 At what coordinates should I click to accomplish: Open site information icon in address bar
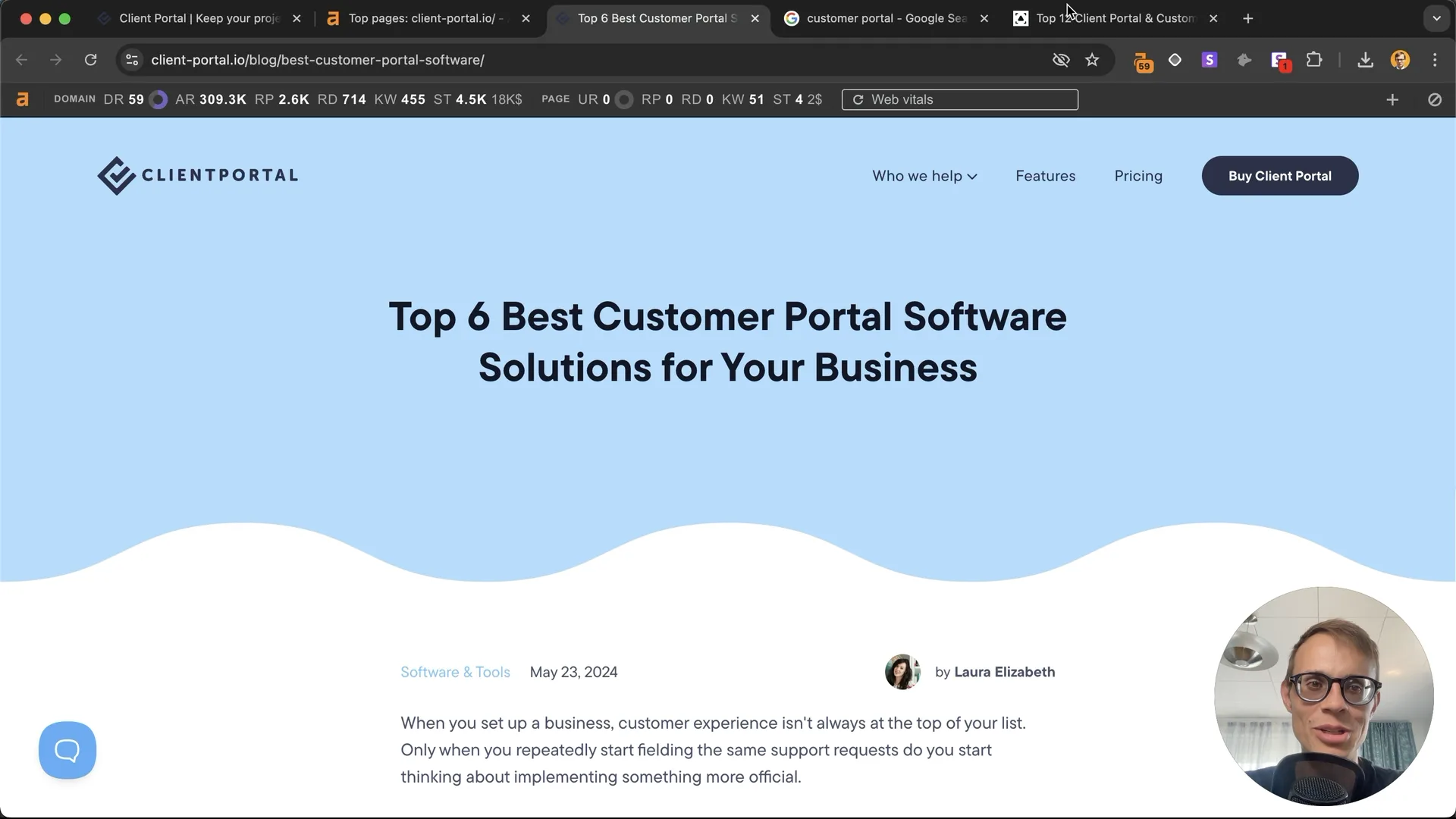click(x=132, y=60)
